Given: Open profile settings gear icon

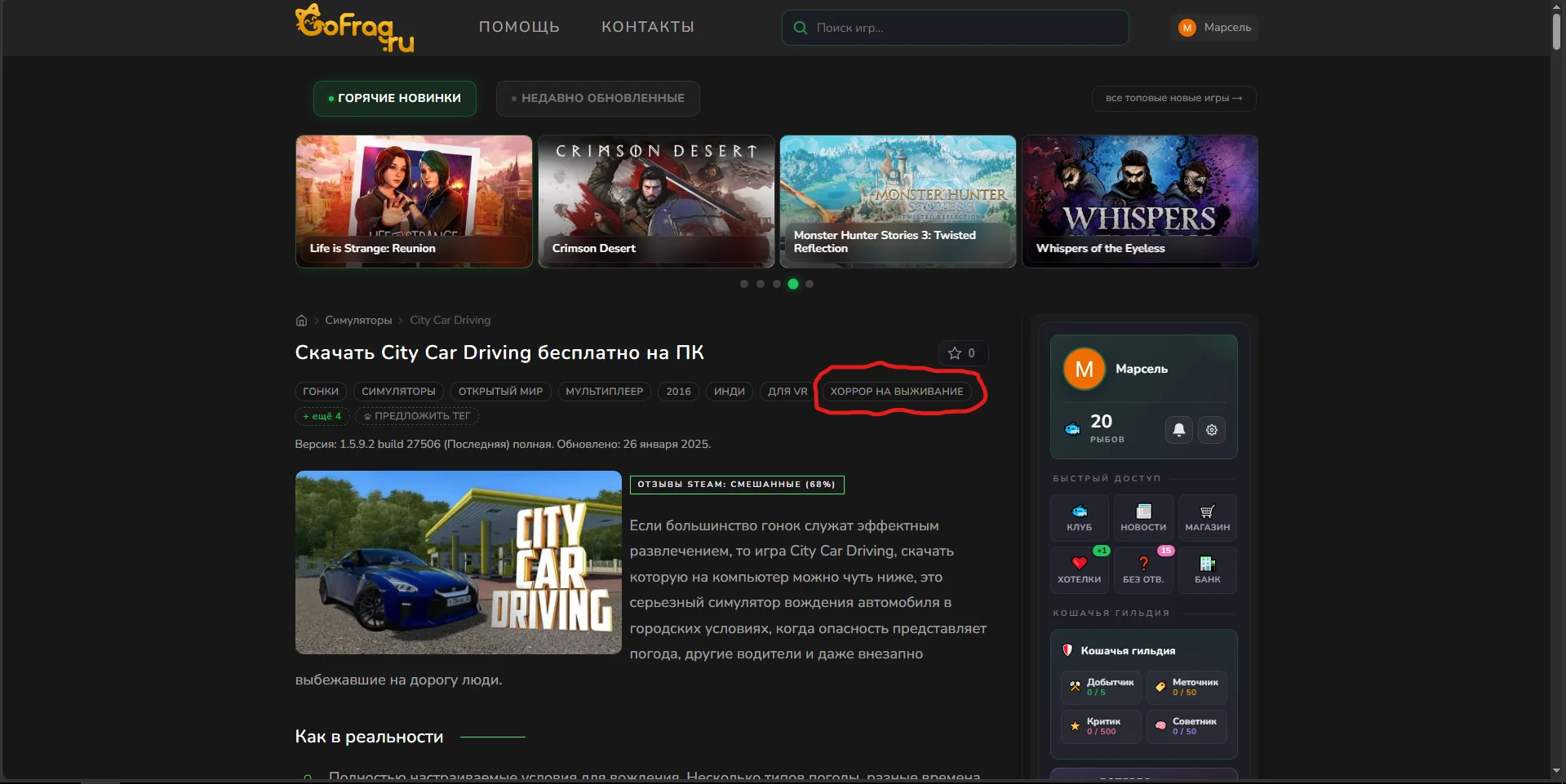Looking at the screenshot, I should pos(1212,430).
